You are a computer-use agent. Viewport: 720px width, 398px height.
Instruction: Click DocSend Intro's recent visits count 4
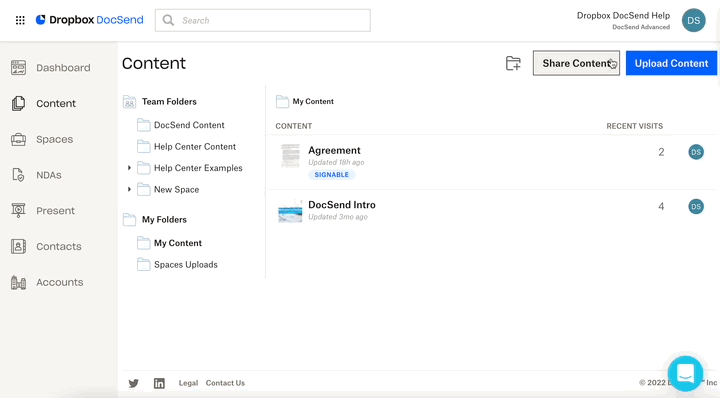pyautogui.click(x=661, y=207)
